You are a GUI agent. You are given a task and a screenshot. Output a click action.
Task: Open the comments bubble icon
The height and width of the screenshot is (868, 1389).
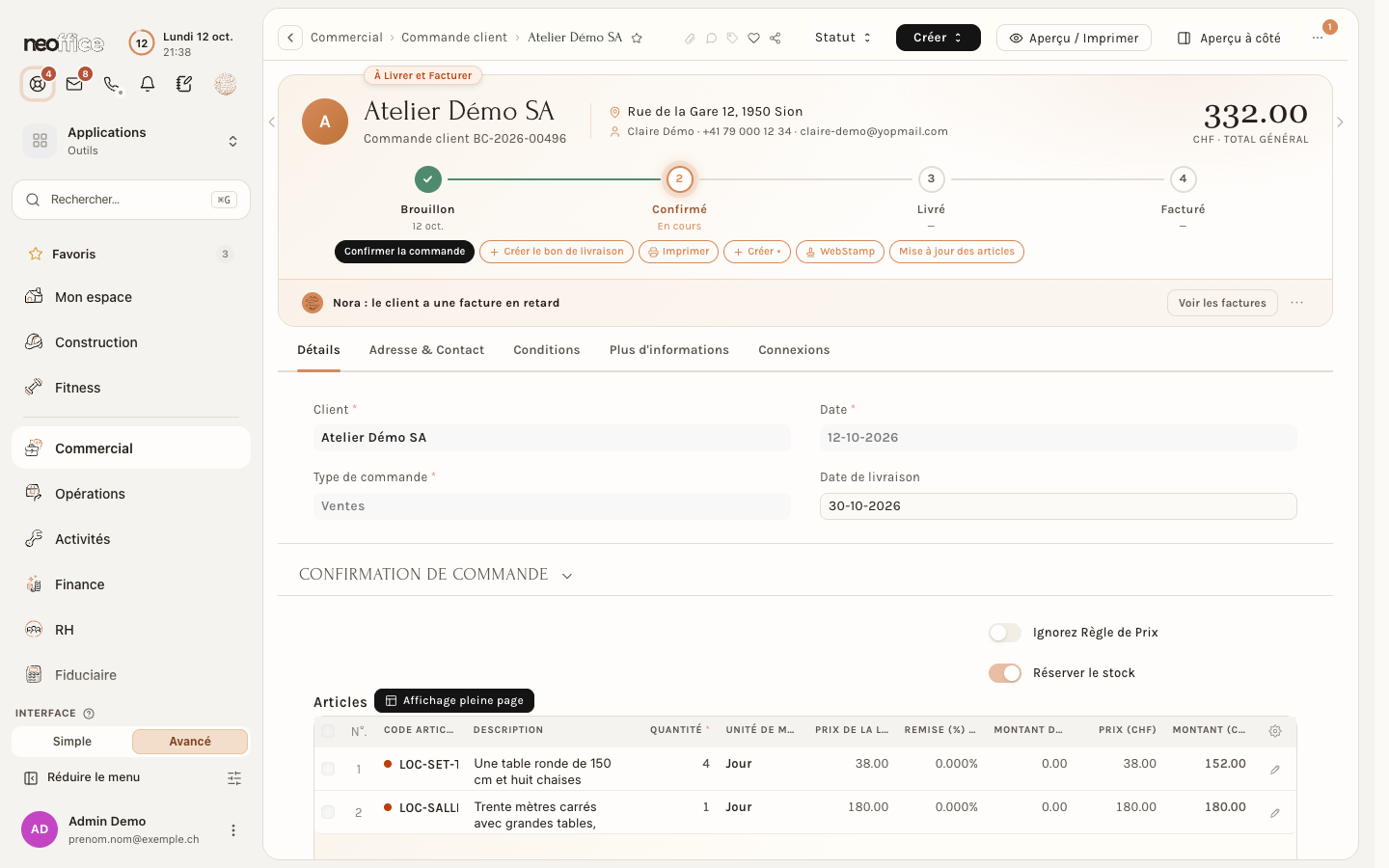coord(711,39)
